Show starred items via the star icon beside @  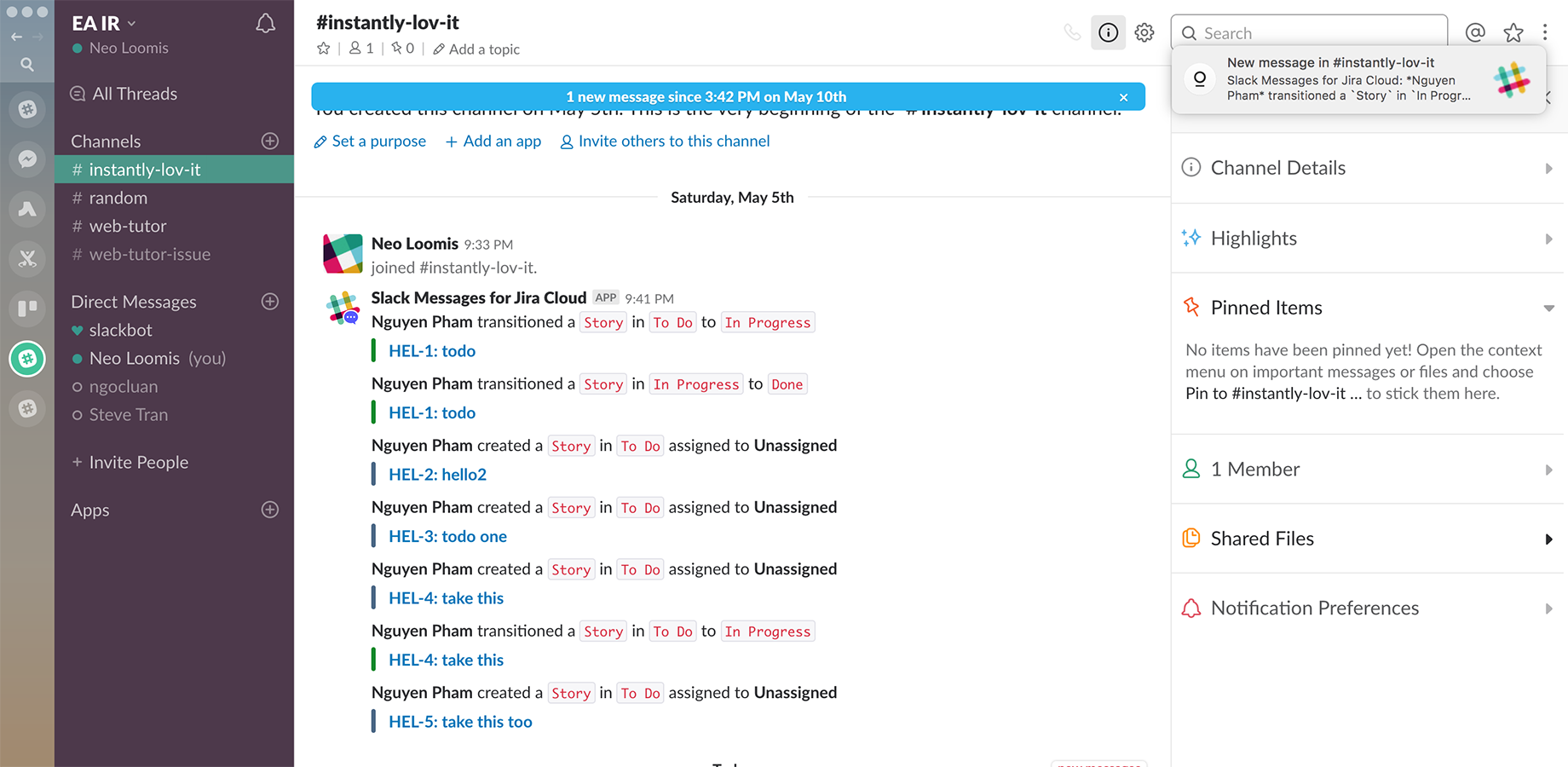1513,32
